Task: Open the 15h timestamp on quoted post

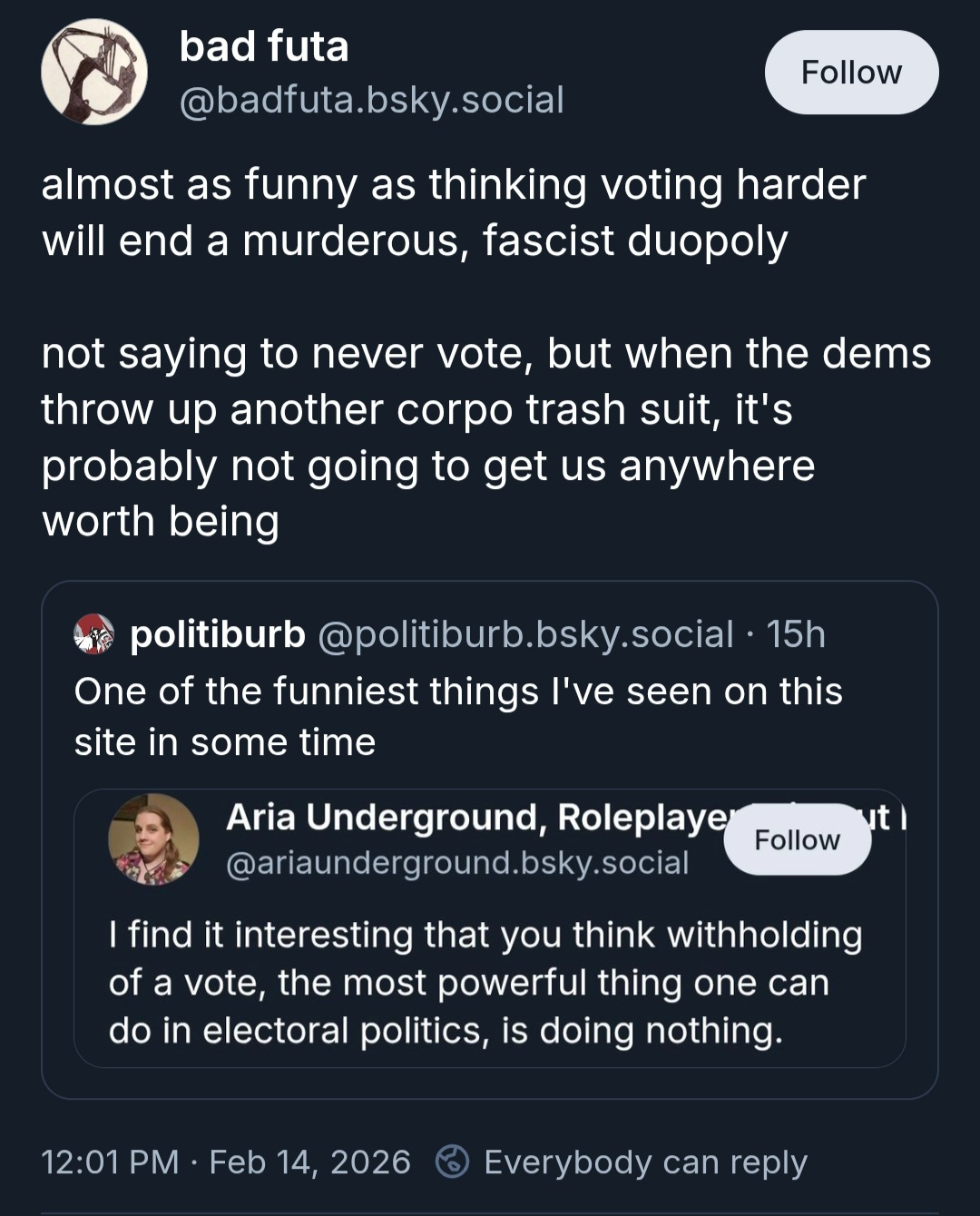Action: coord(796,634)
